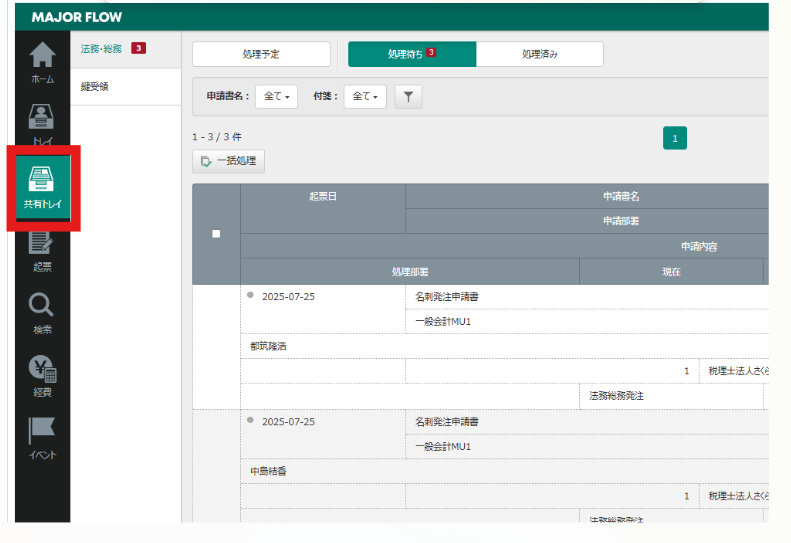The image size is (791, 543).
Task: Expand the 付箋 dropdown set to 全て
Action: tap(365, 96)
